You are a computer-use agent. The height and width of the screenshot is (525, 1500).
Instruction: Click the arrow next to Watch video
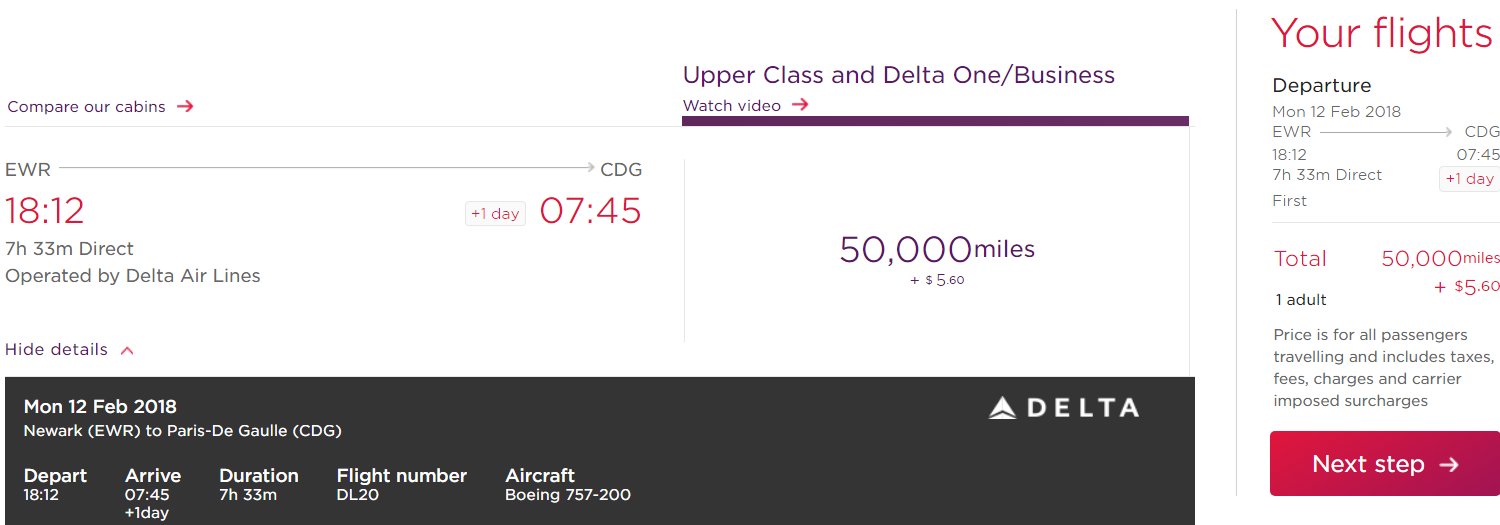pos(800,105)
